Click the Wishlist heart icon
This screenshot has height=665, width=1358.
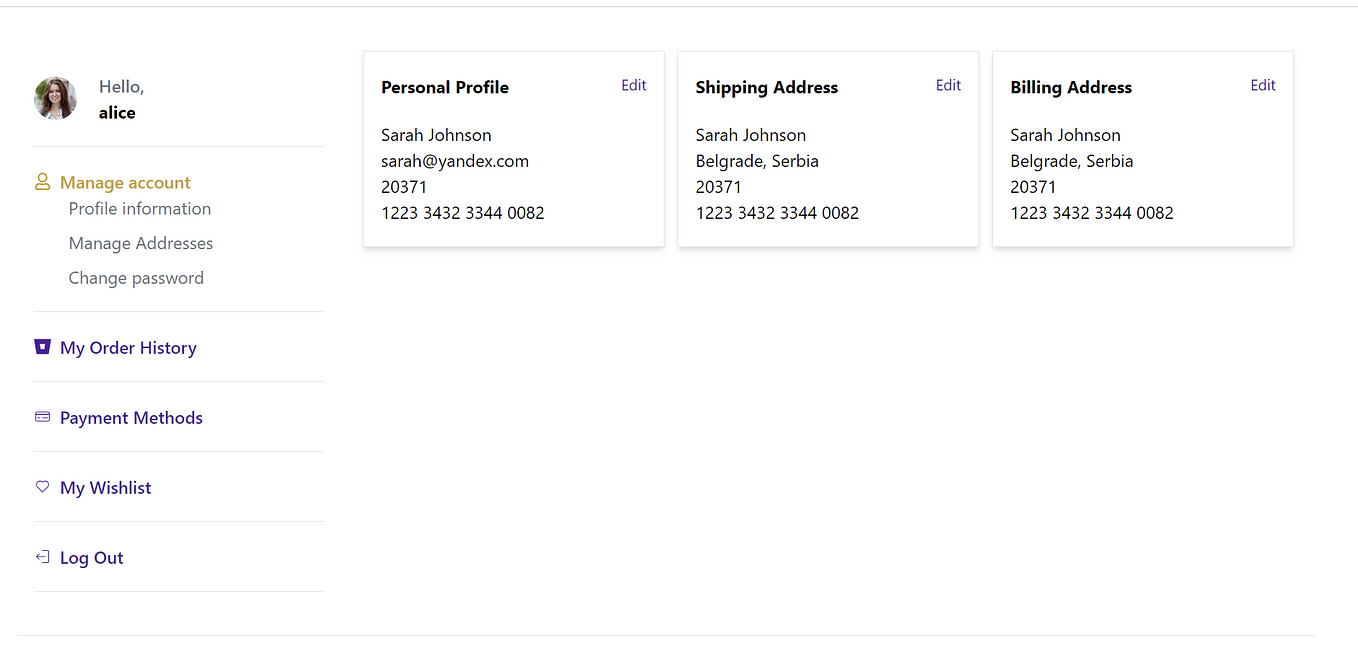(x=42, y=487)
